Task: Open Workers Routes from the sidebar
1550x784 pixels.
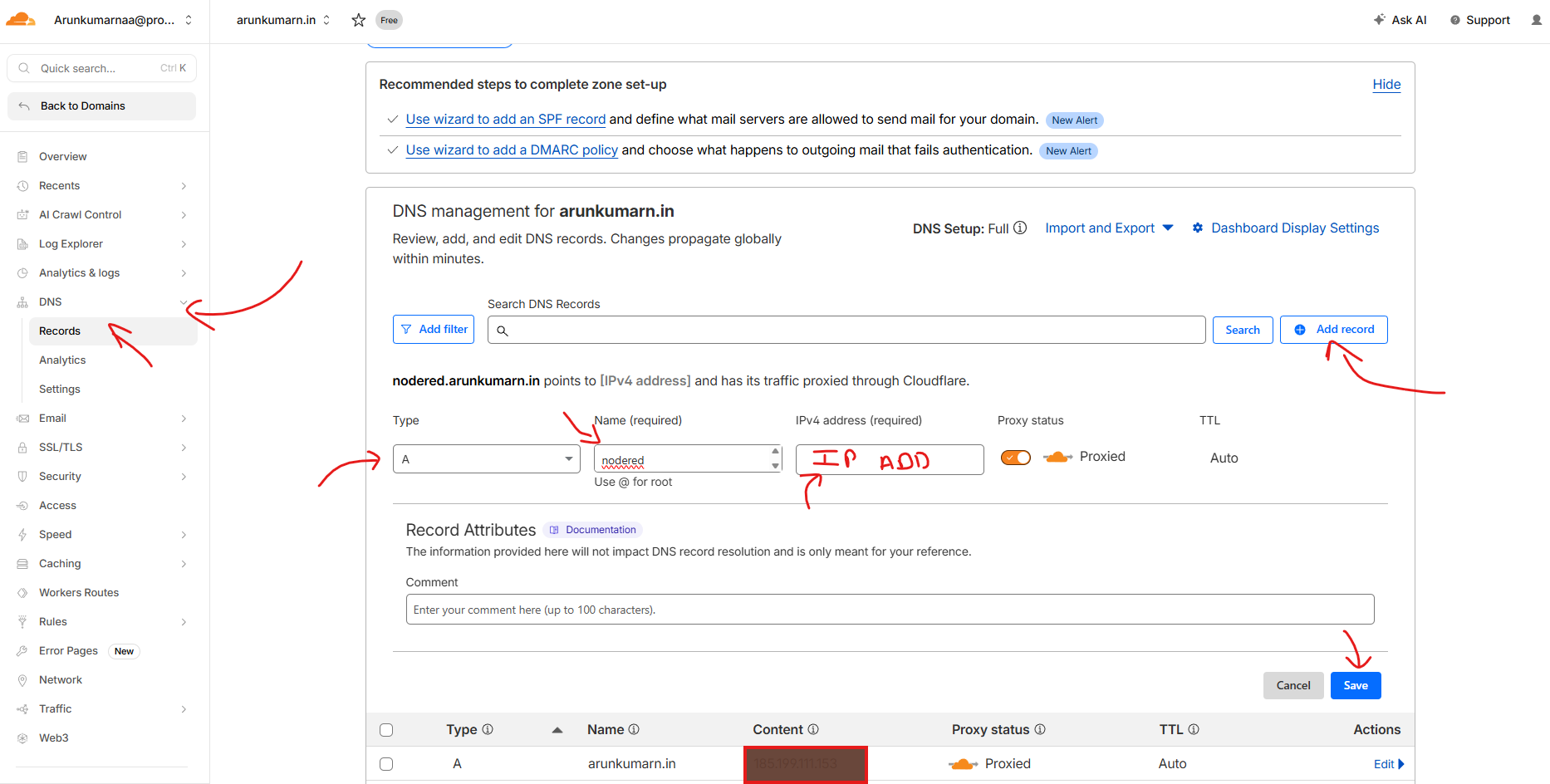Action: coord(79,592)
